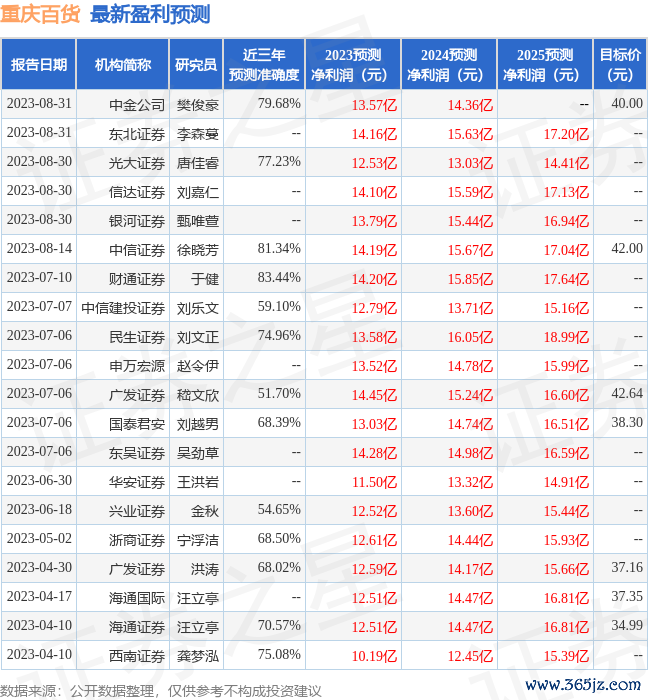Select researcher 洪涛
This screenshot has width=648, height=700.
click(x=205, y=570)
